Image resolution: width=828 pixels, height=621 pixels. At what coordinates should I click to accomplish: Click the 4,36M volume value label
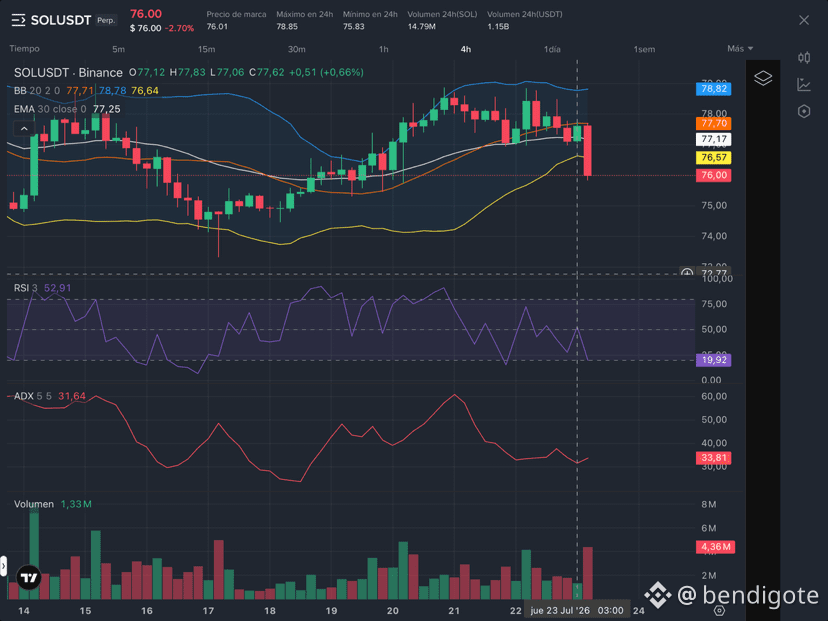pyautogui.click(x=715, y=547)
